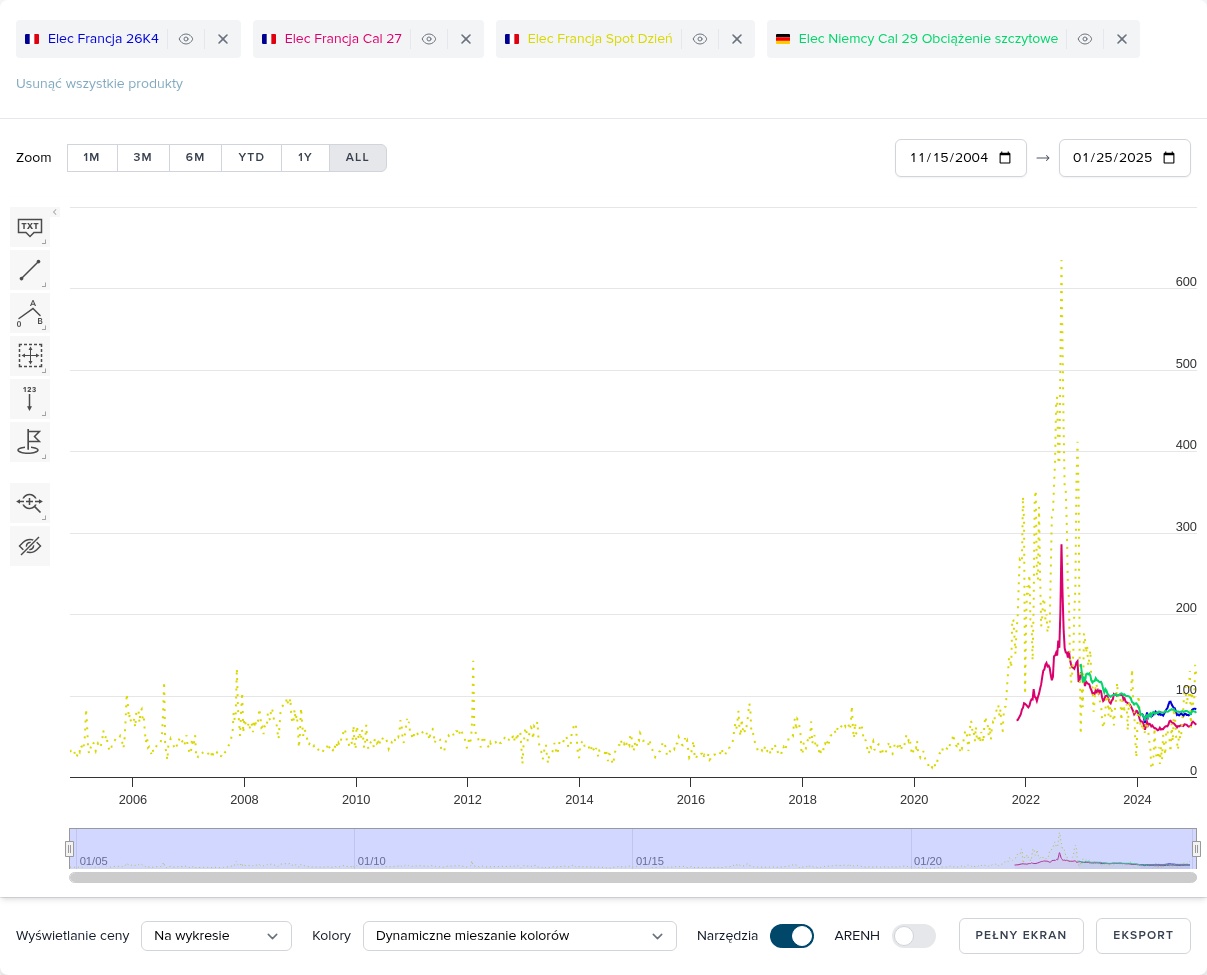Select the trend line drawing tool
Image resolution: width=1207 pixels, height=975 pixels.
30,270
